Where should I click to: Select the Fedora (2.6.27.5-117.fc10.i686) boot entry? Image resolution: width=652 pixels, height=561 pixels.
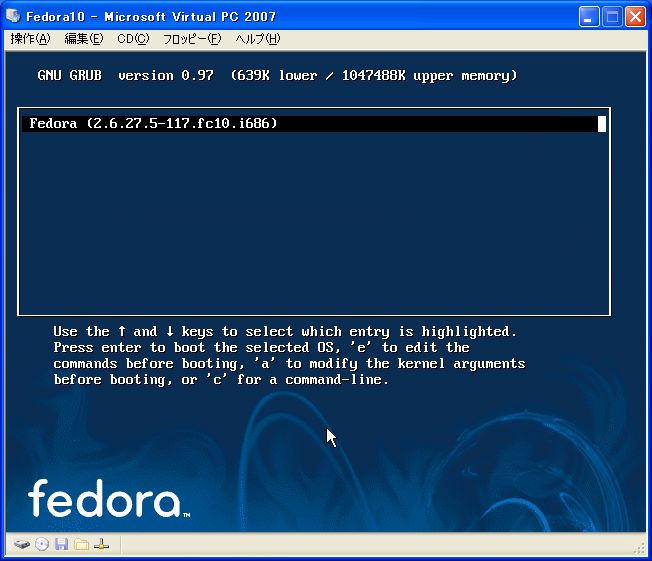click(x=314, y=124)
